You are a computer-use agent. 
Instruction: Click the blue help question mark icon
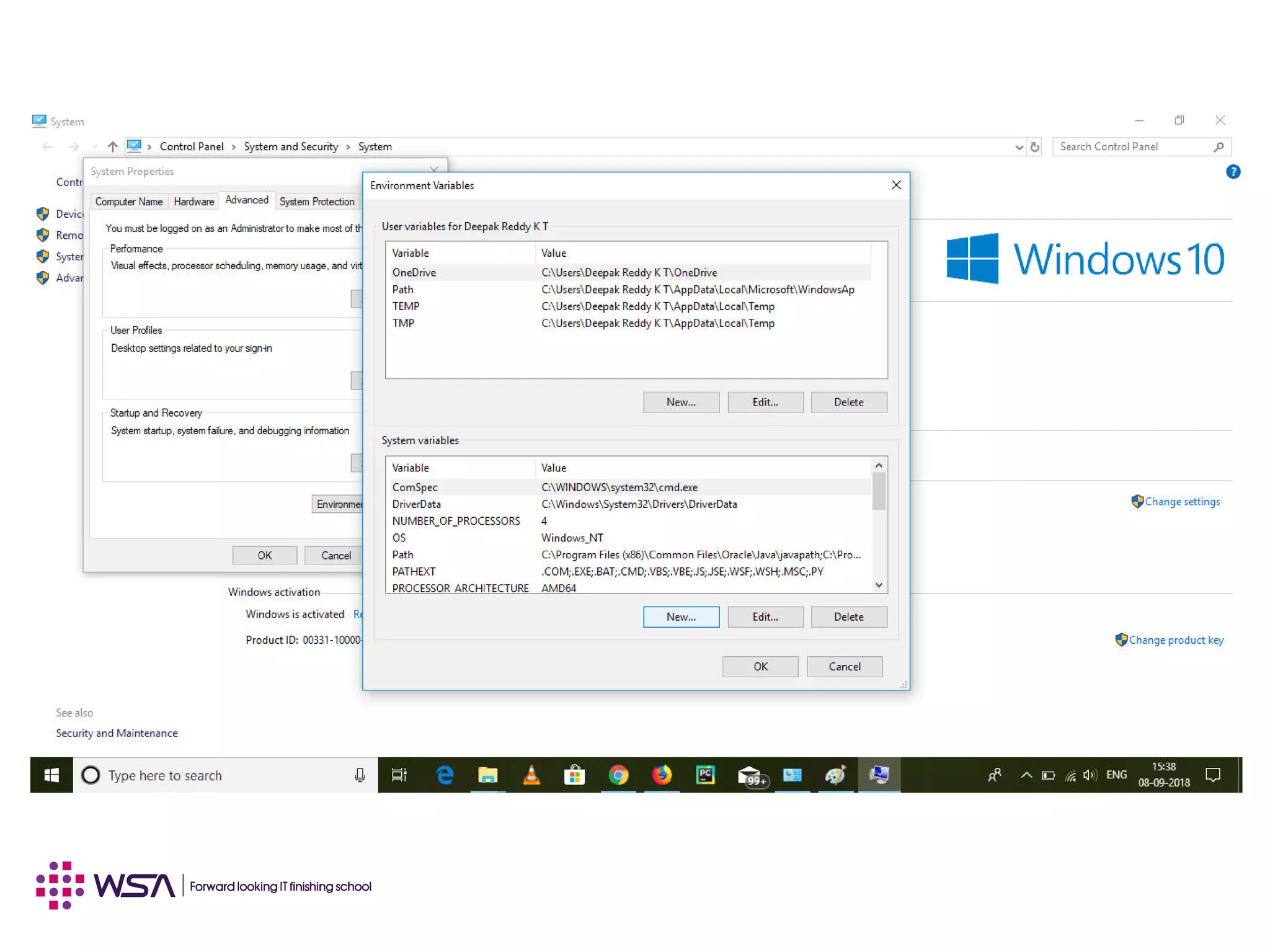click(x=1233, y=172)
